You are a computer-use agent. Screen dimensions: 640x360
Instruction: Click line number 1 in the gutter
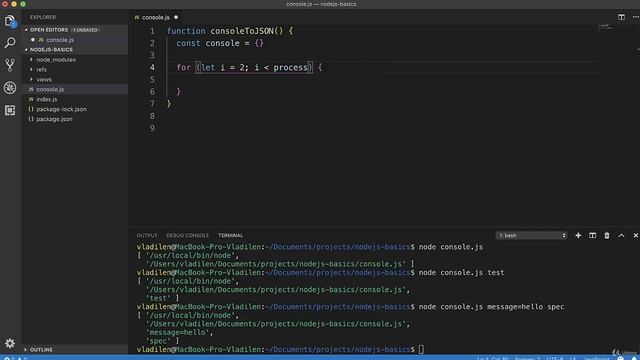pyautogui.click(x=152, y=31)
